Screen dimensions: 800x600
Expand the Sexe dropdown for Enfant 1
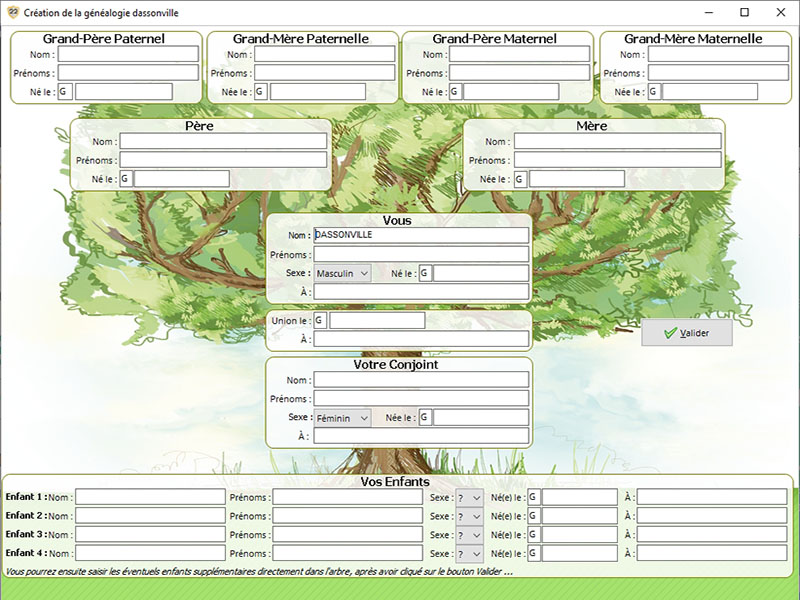[470, 497]
